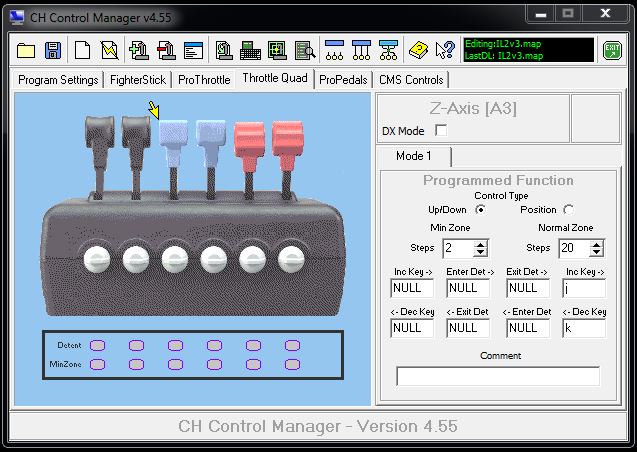Click the save floppy disk icon
The height and width of the screenshot is (452, 637).
(x=53, y=49)
